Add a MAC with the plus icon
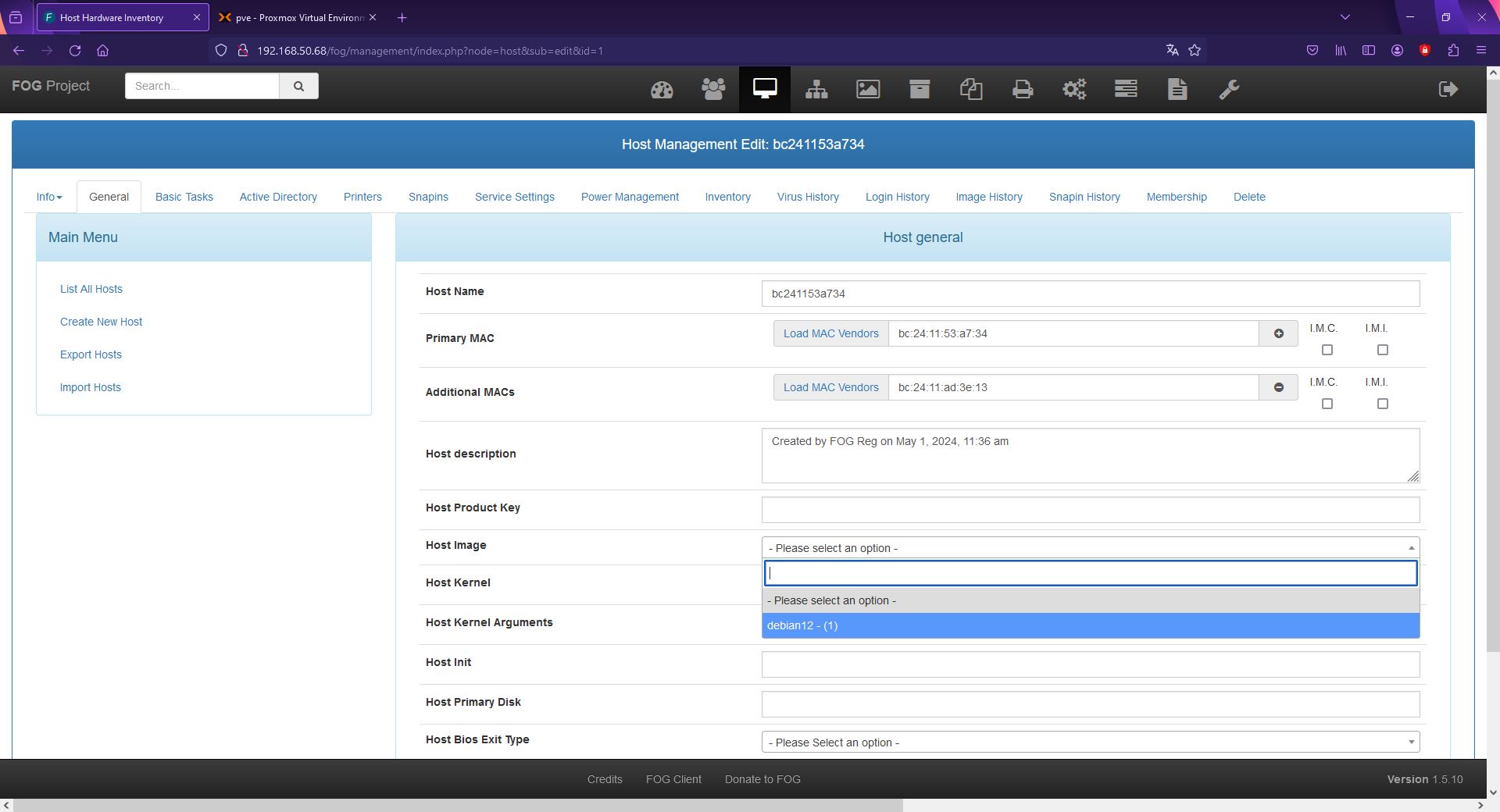 click(1279, 333)
